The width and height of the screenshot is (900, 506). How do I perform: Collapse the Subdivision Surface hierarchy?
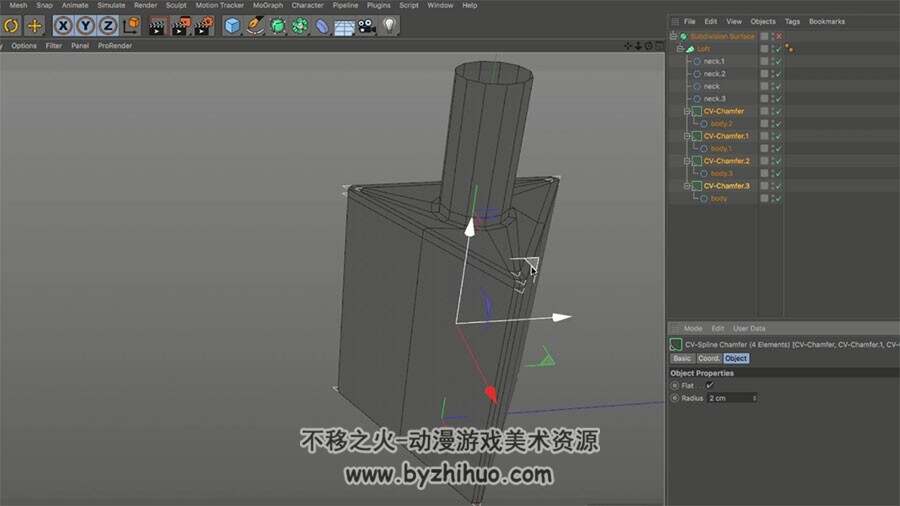673,36
